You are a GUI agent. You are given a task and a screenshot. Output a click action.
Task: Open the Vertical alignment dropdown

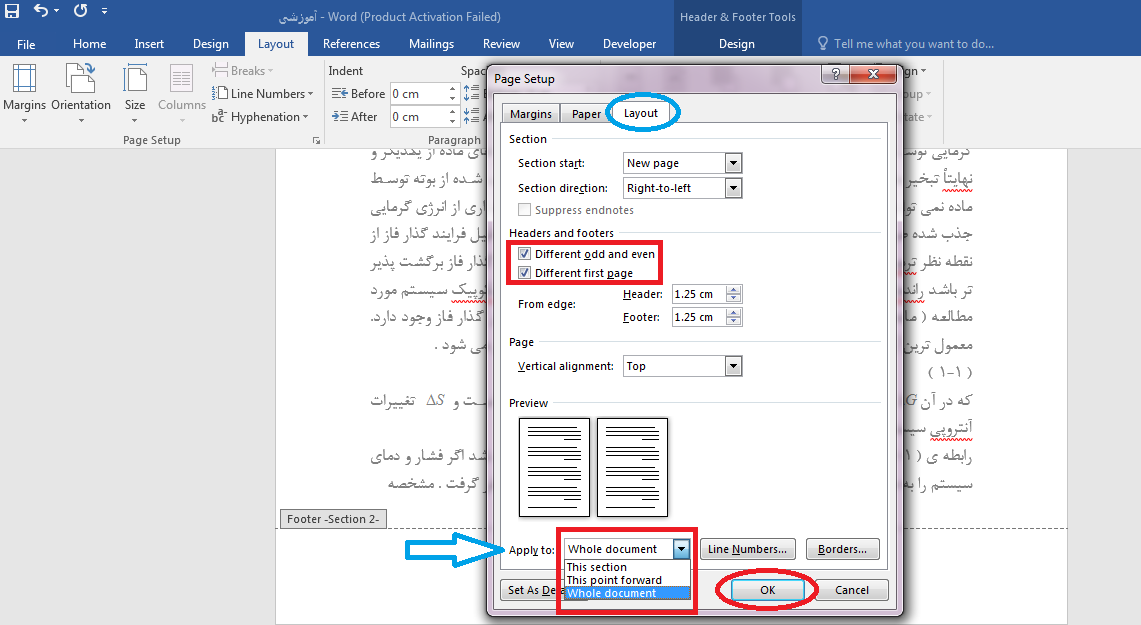(x=733, y=366)
